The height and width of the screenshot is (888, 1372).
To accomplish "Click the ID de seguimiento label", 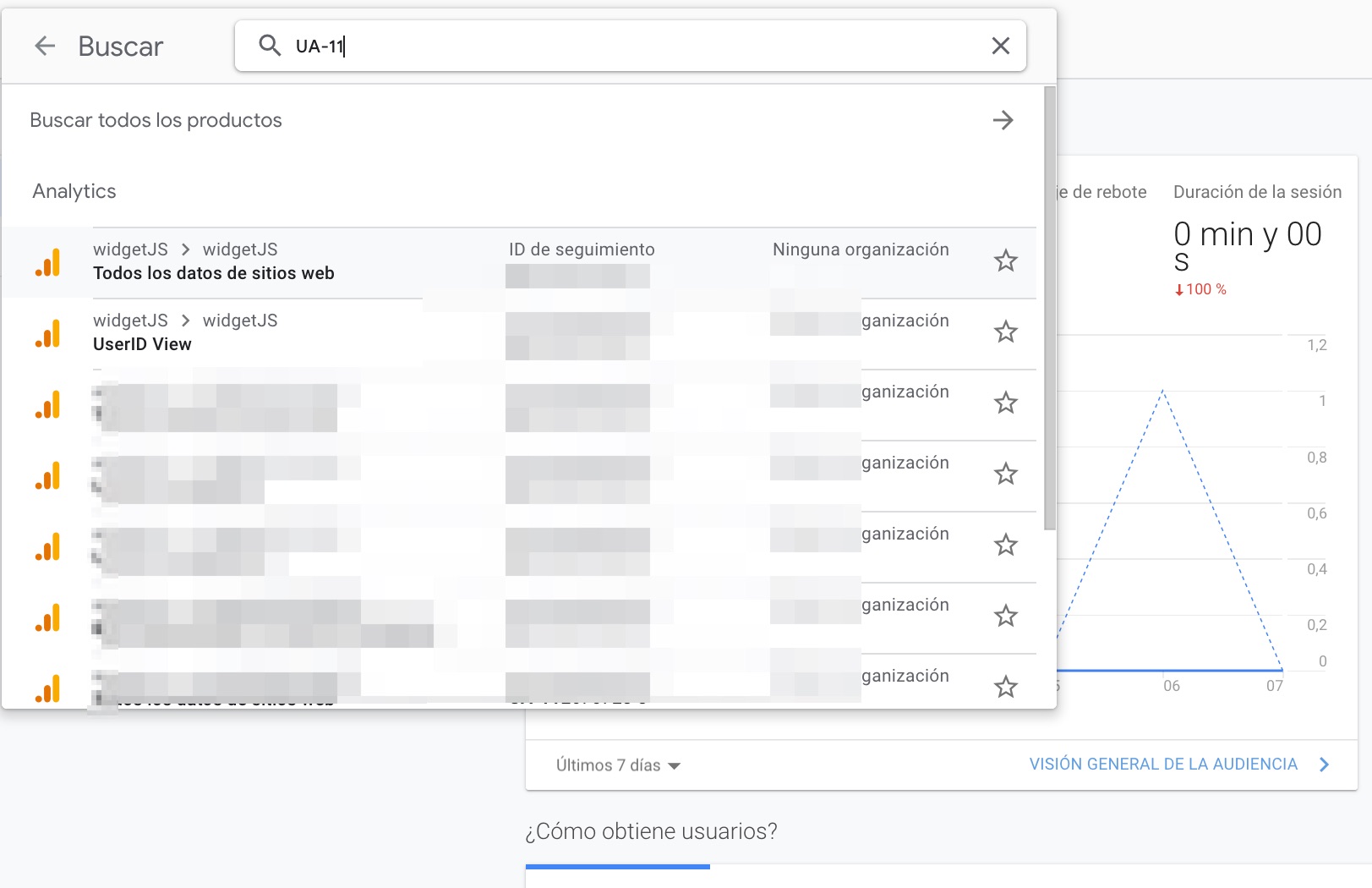I will (x=582, y=249).
